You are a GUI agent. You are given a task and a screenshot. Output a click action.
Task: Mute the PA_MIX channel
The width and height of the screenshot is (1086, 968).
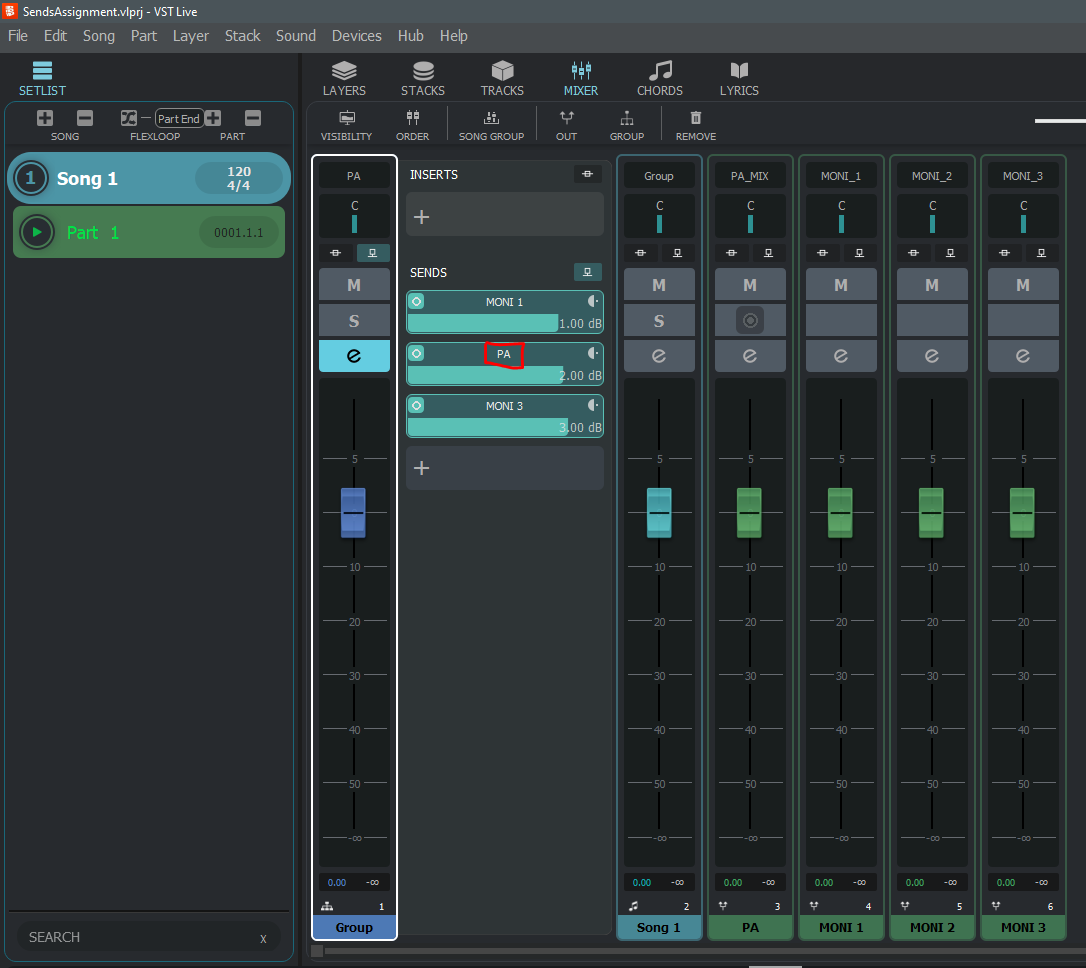click(750, 285)
